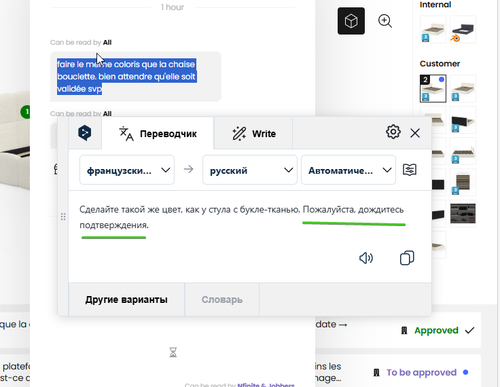
Task: Click the swap languages arrow
Action: (x=188, y=169)
